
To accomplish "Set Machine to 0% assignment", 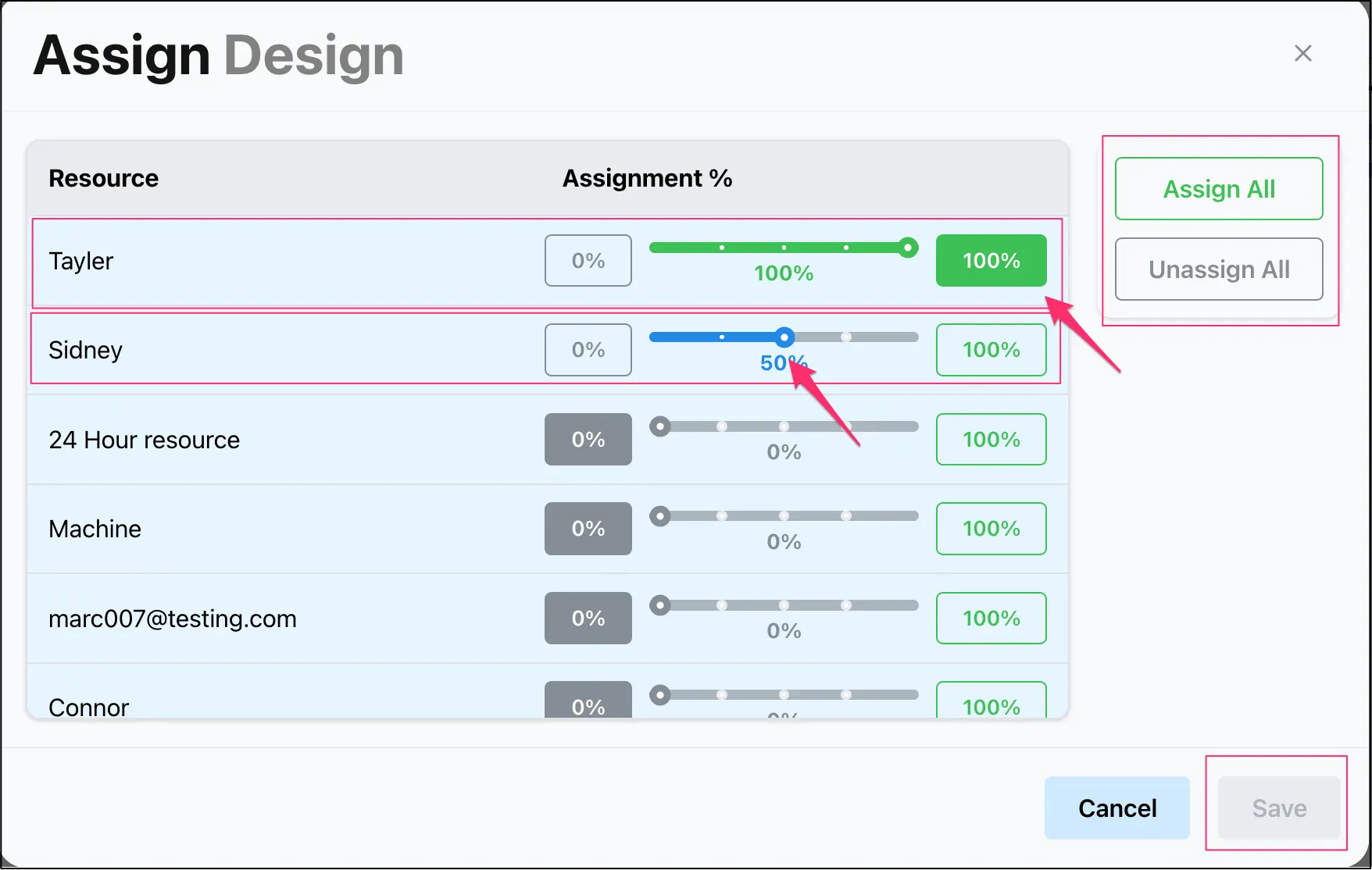I will tap(588, 529).
